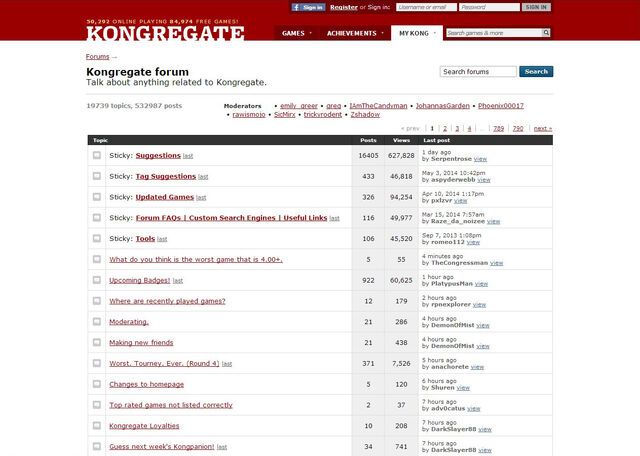The image size is (640, 456).
Task: Open Guess next week's Kongpanion topic
Action: 162,447
